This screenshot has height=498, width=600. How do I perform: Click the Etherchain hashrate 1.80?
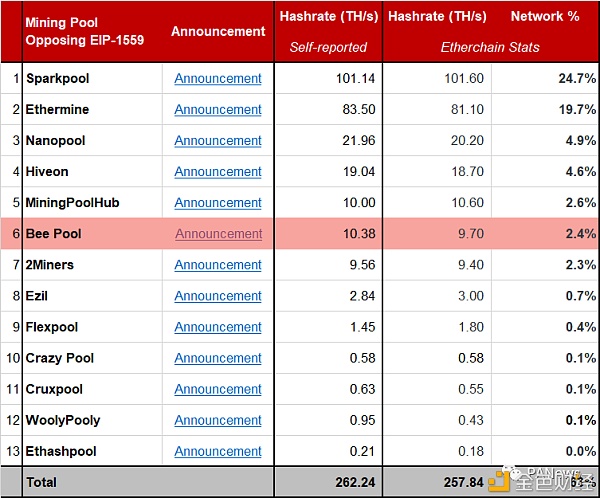pyautogui.click(x=471, y=327)
